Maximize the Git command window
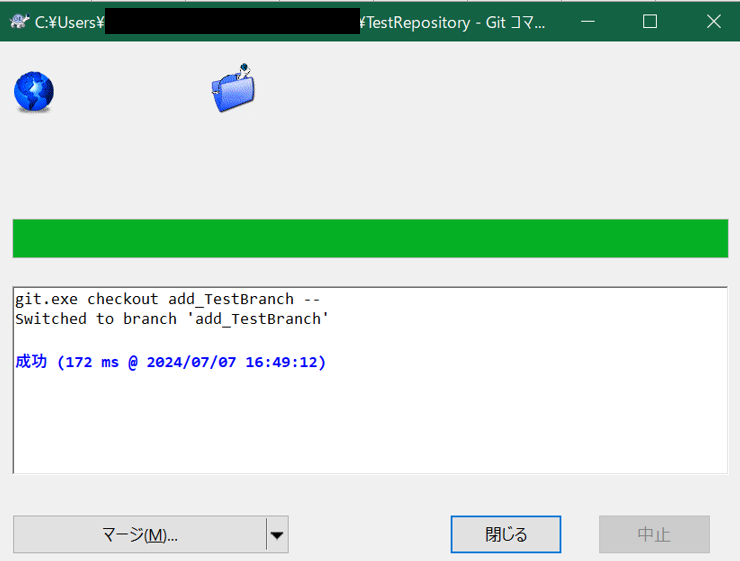Image resolution: width=740 pixels, height=561 pixels. [x=650, y=22]
